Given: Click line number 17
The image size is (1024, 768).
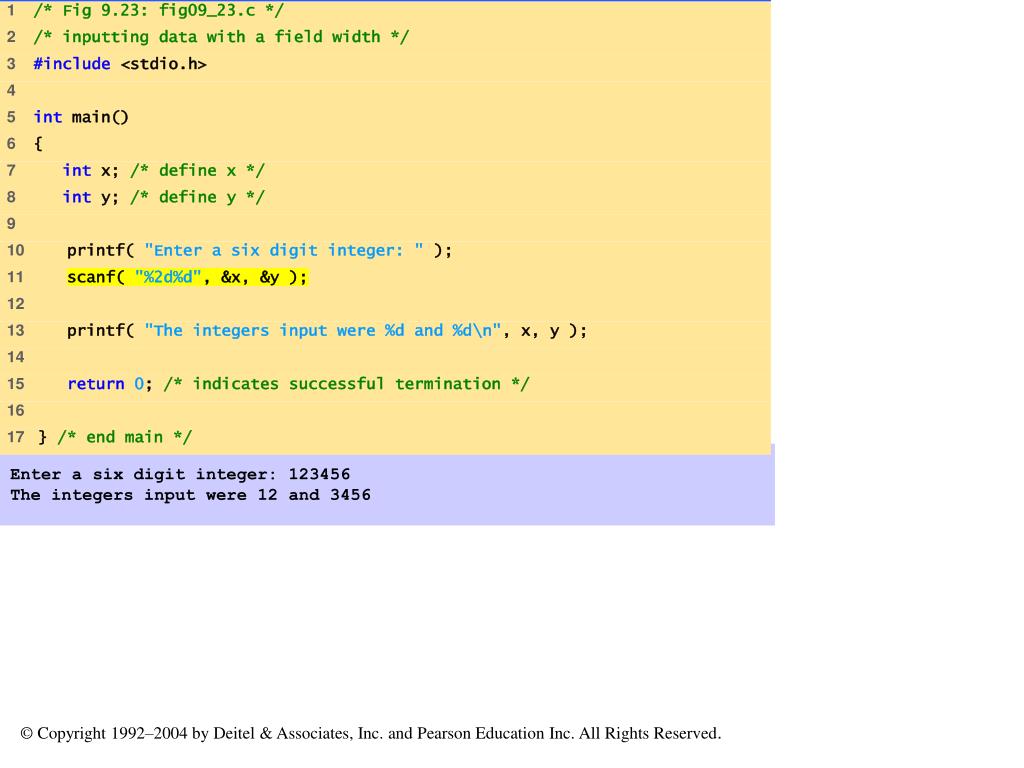Looking at the screenshot, I should tap(16, 437).
